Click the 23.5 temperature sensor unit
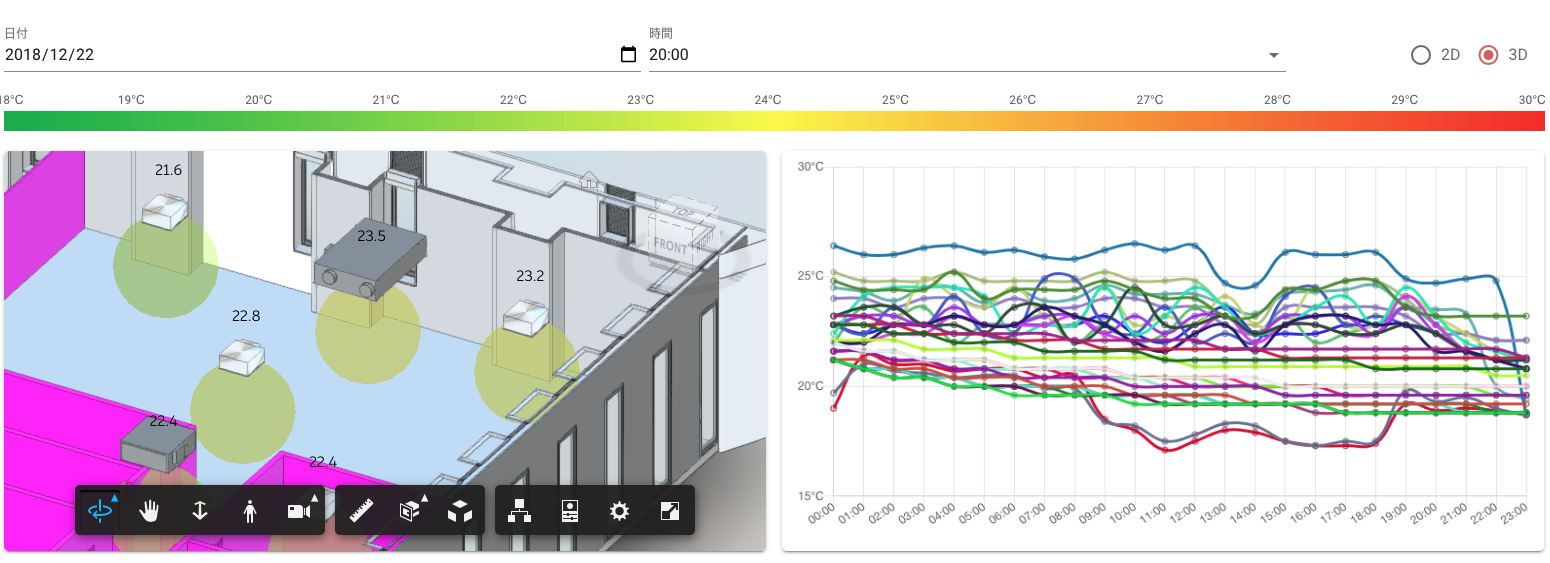The width and height of the screenshot is (1550, 563). click(370, 258)
